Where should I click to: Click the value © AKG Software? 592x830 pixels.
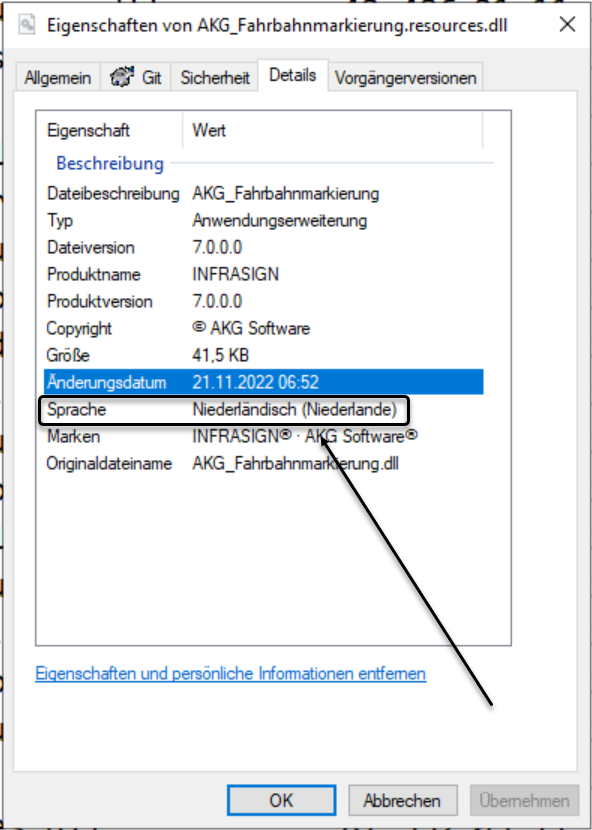tap(251, 328)
